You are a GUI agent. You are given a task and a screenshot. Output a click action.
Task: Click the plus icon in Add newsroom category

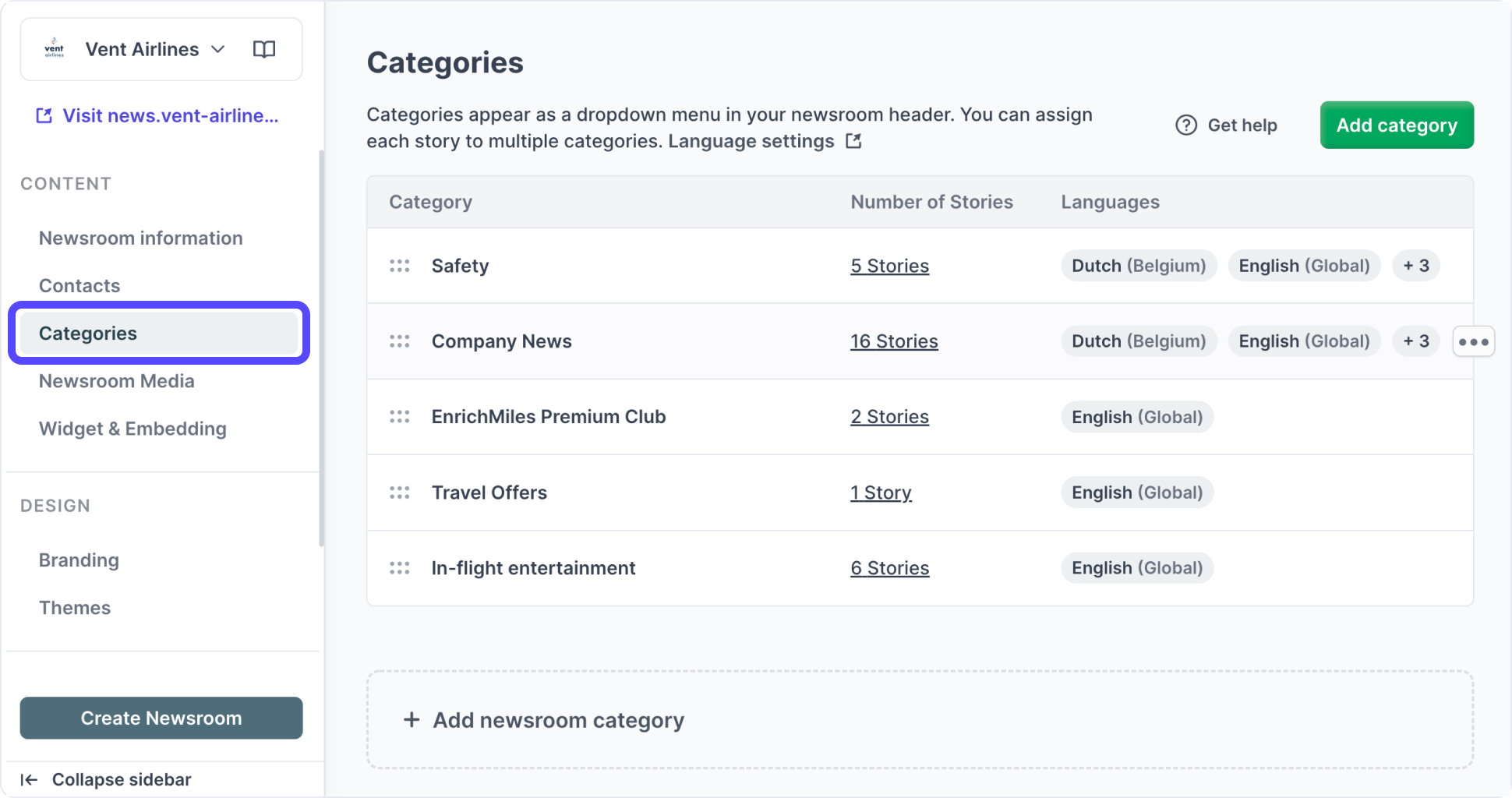click(x=412, y=720)
